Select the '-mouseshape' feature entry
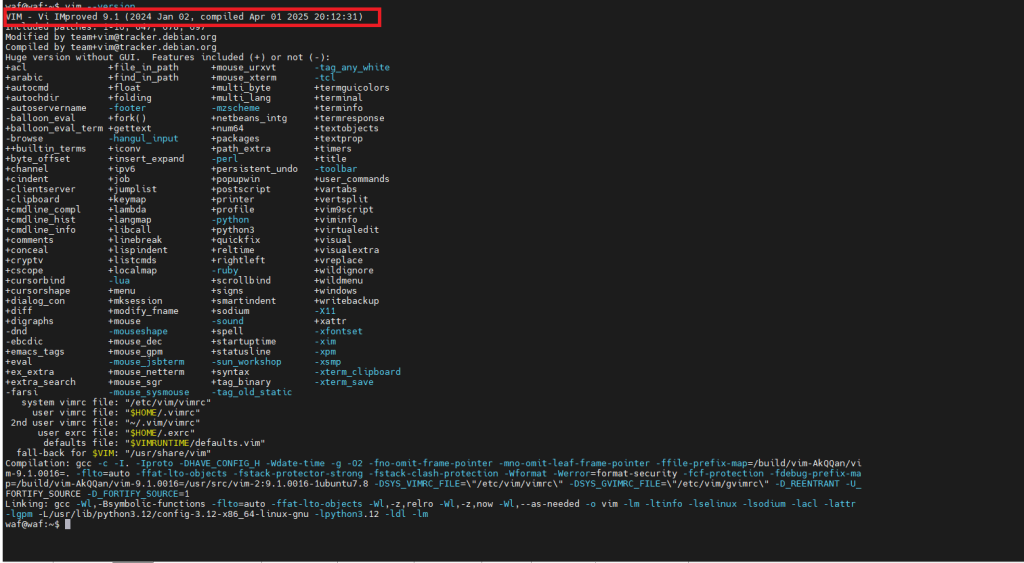 138,331
